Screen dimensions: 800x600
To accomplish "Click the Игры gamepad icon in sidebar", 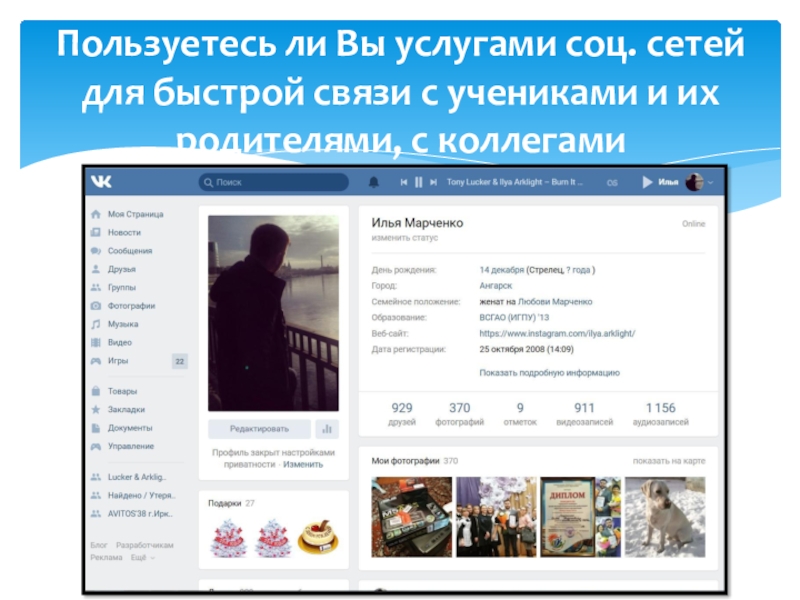I will 95,361.
